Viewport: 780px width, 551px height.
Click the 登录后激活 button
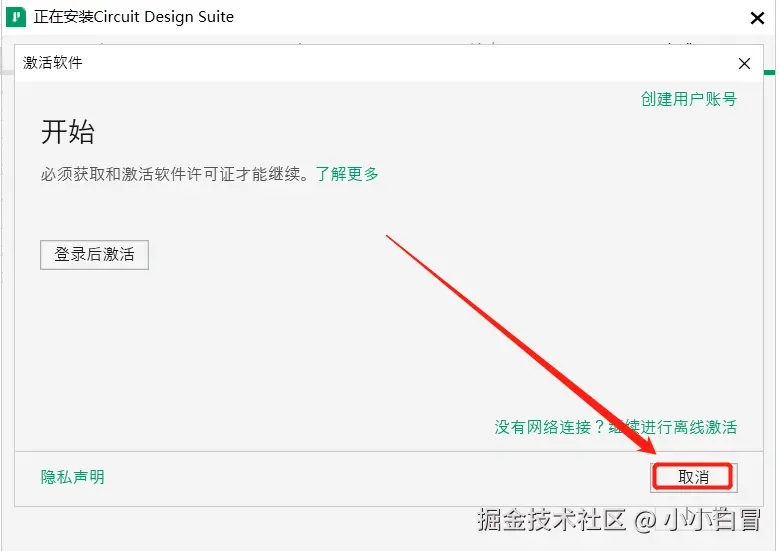[94, 255]
